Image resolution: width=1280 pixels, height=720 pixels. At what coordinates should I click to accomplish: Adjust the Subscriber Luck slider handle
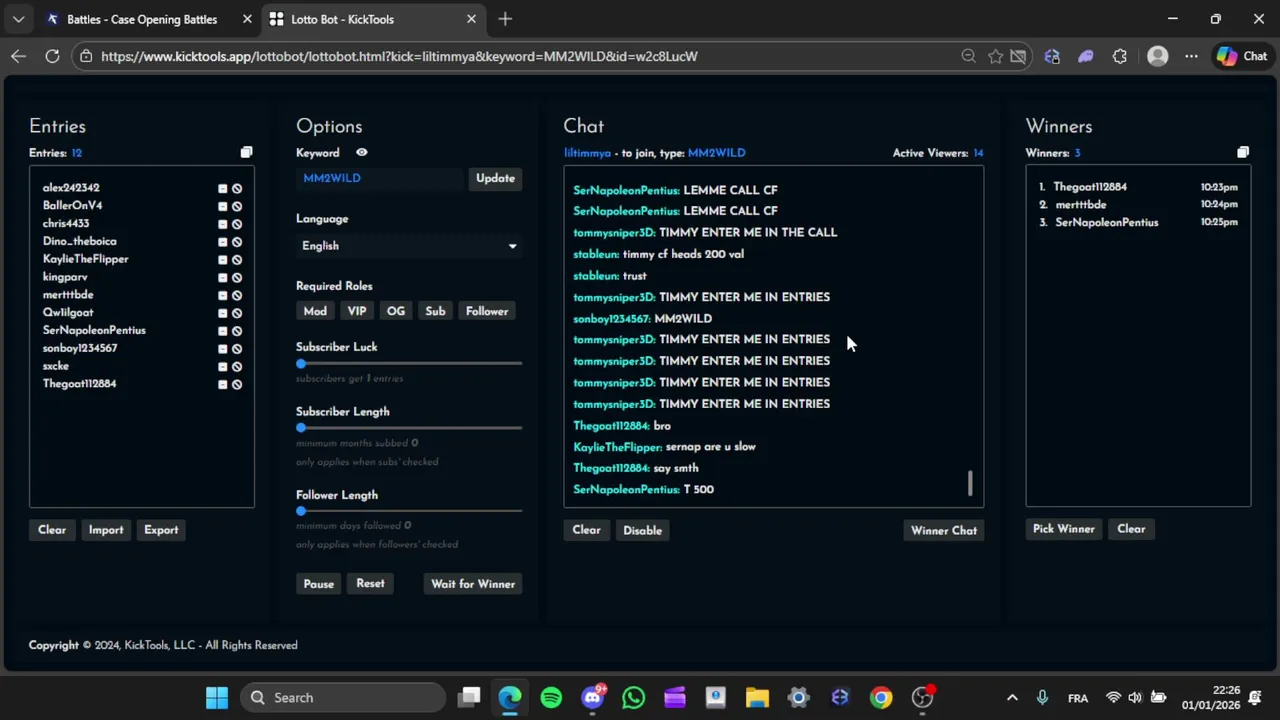[301, 364]
